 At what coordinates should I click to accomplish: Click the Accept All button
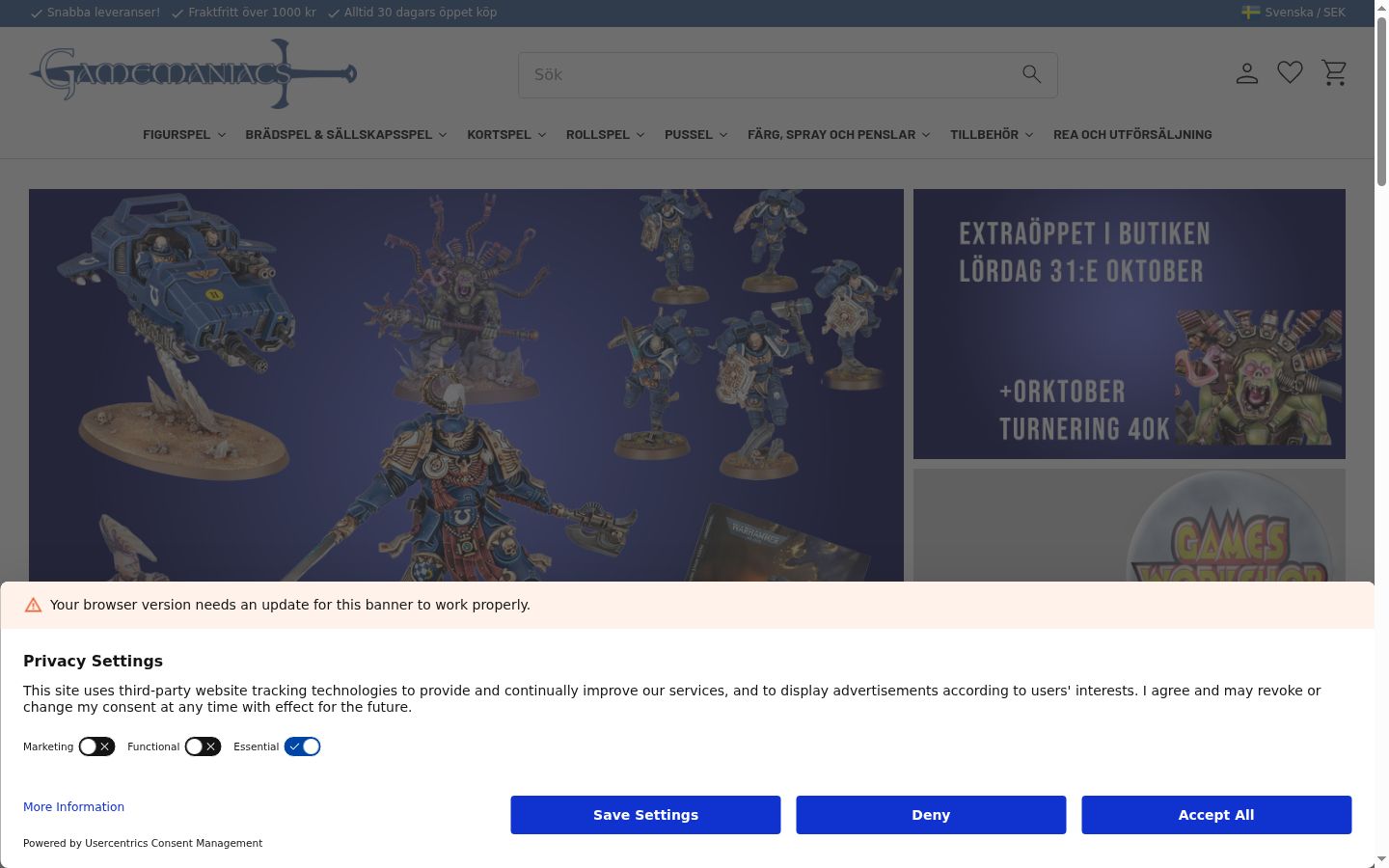point(1216,815)
